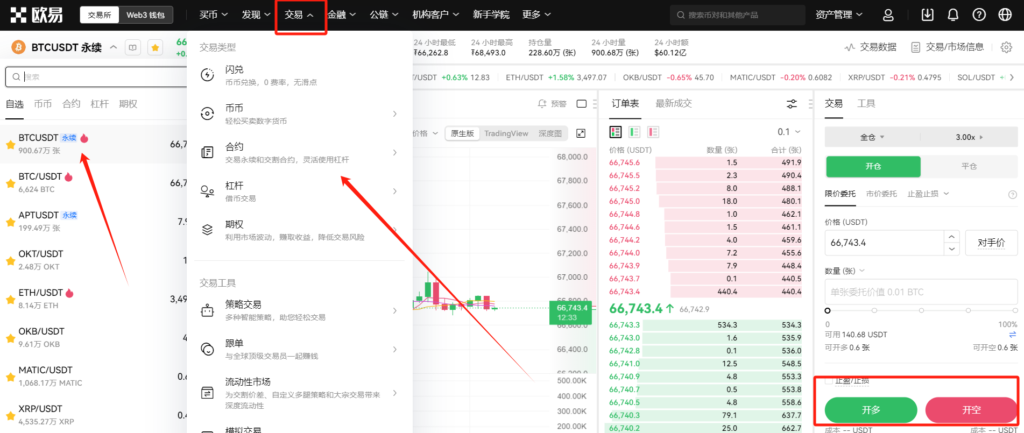
Task: Open the 全仓 margin mode dropdown
Action: pyautogui.click(x=872, y=137)
